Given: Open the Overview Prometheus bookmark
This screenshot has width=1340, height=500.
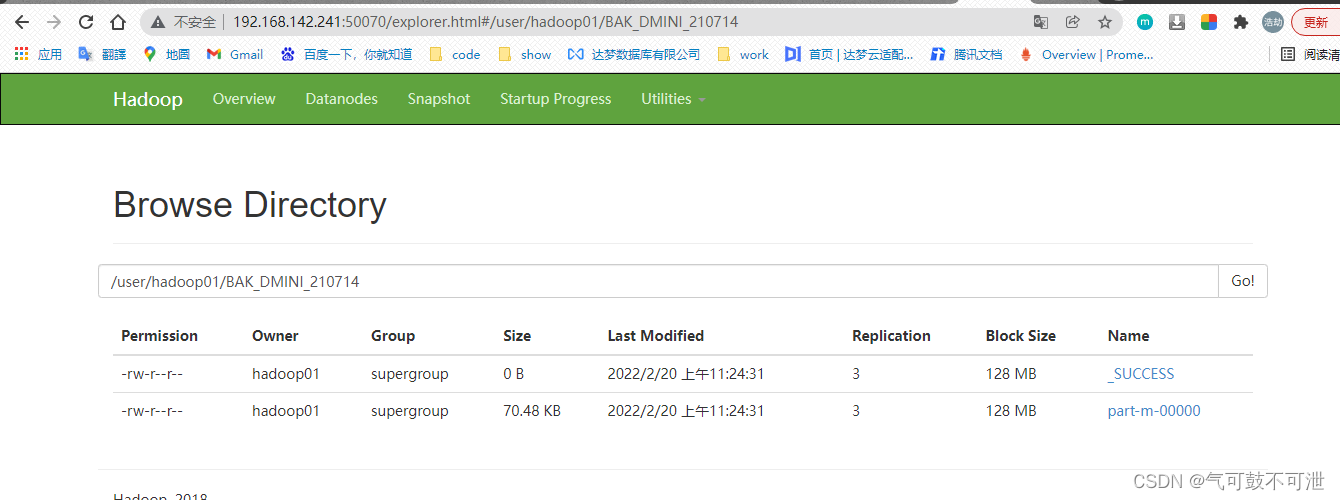Looking at the screenshot, I should [1086, 55].
